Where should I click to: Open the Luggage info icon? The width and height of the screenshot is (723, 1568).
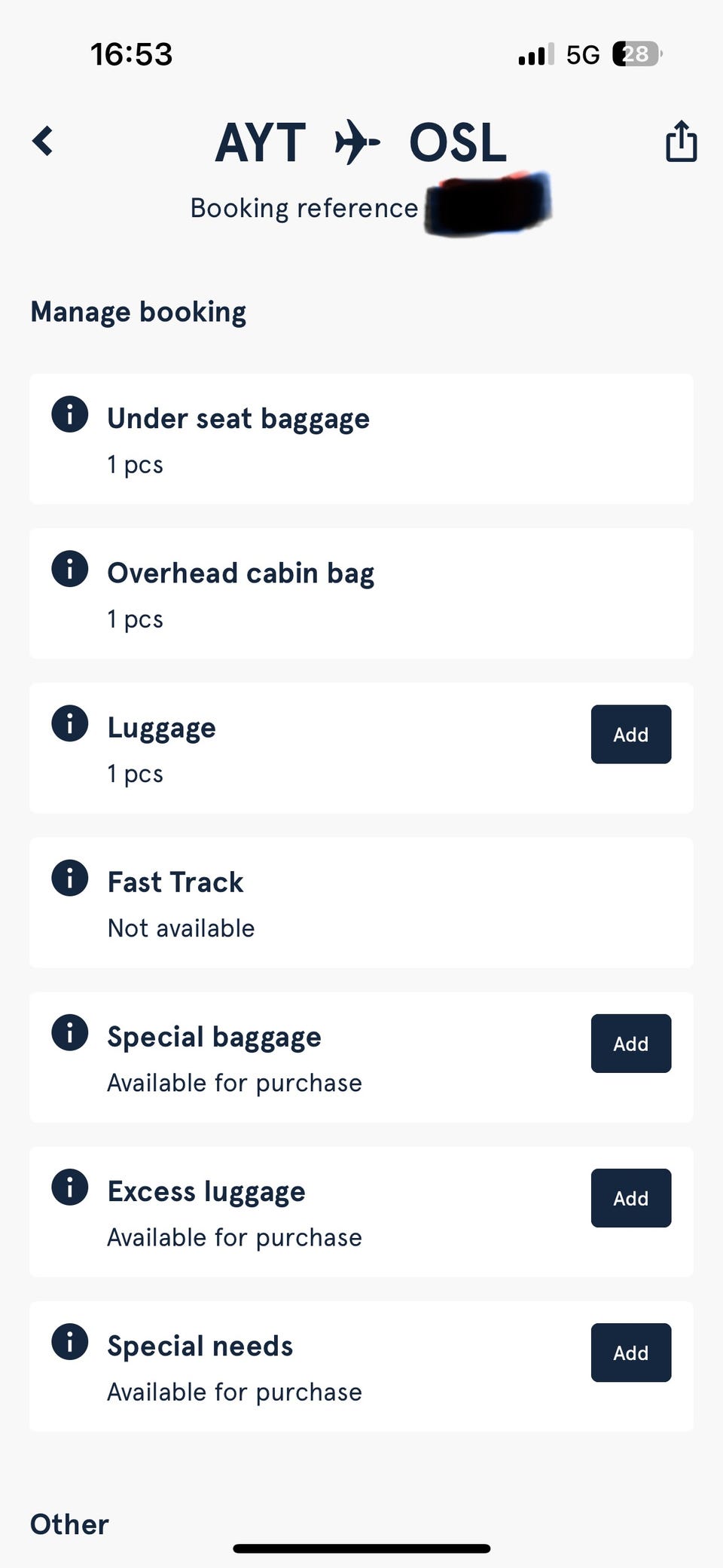70,723
